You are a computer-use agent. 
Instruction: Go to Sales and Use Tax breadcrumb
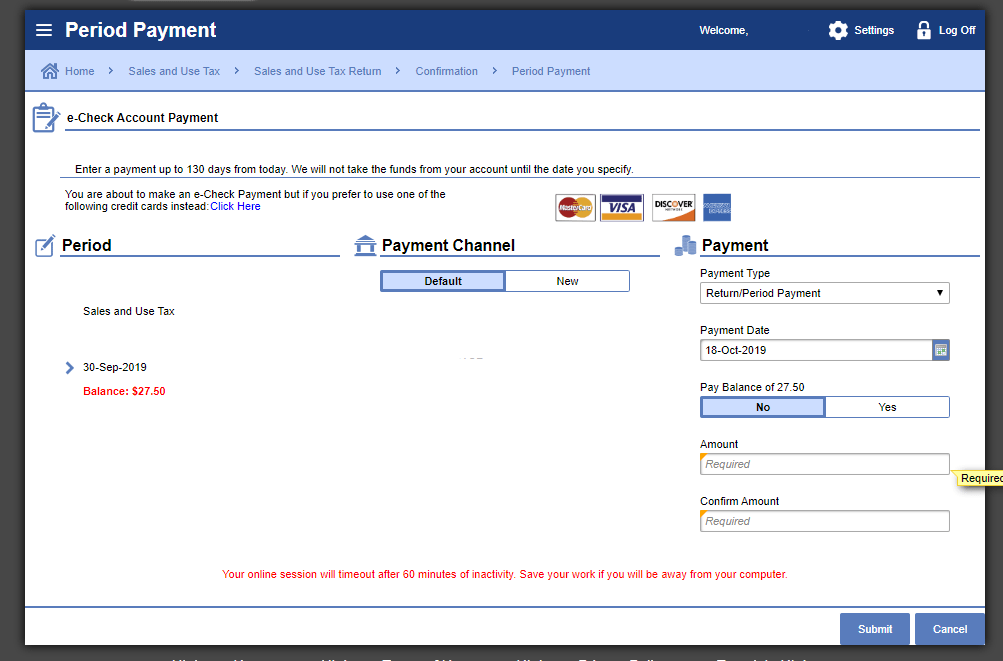(174, 71)
